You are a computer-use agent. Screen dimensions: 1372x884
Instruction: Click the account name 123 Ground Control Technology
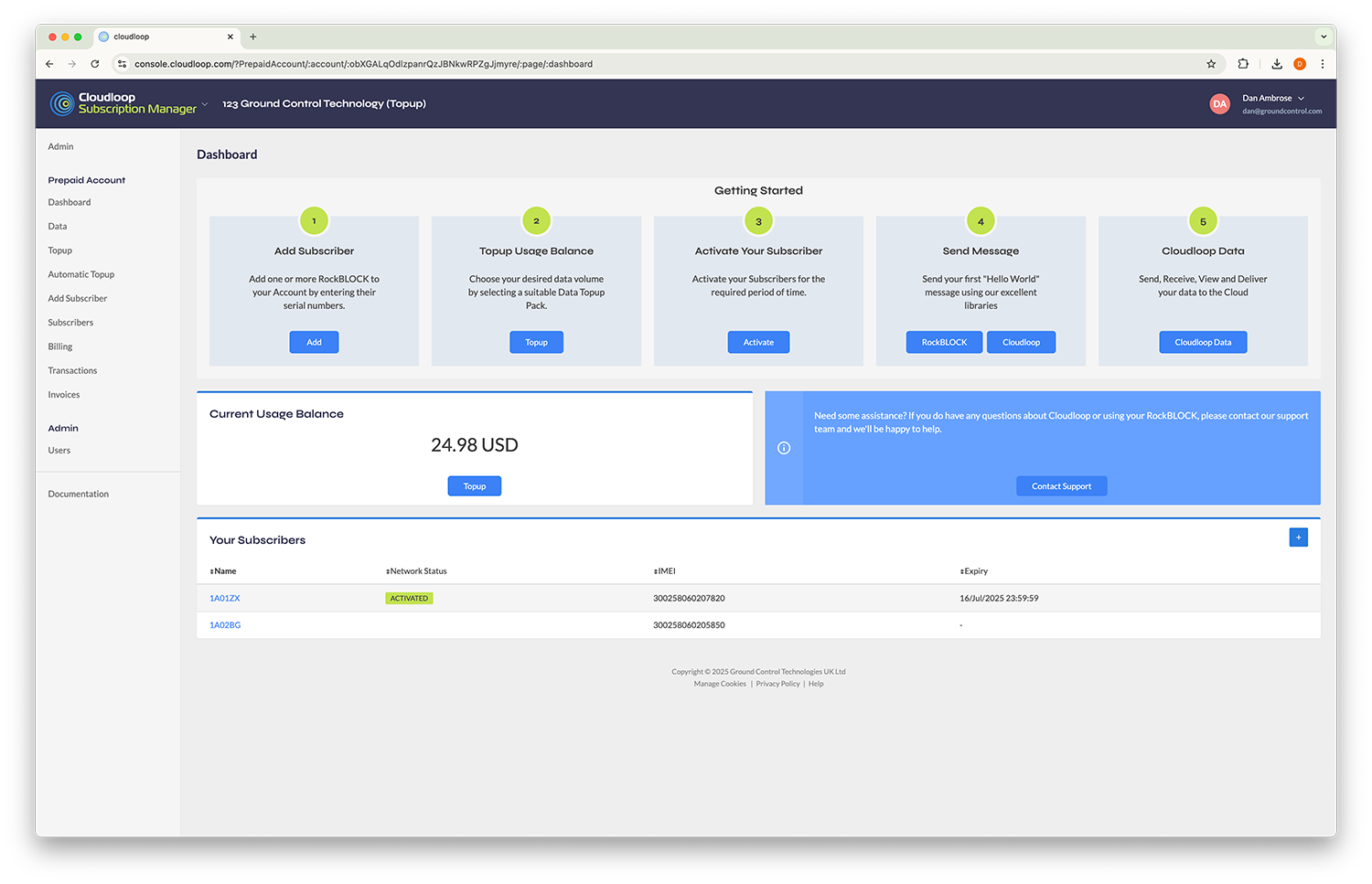[x=324, y=103]
